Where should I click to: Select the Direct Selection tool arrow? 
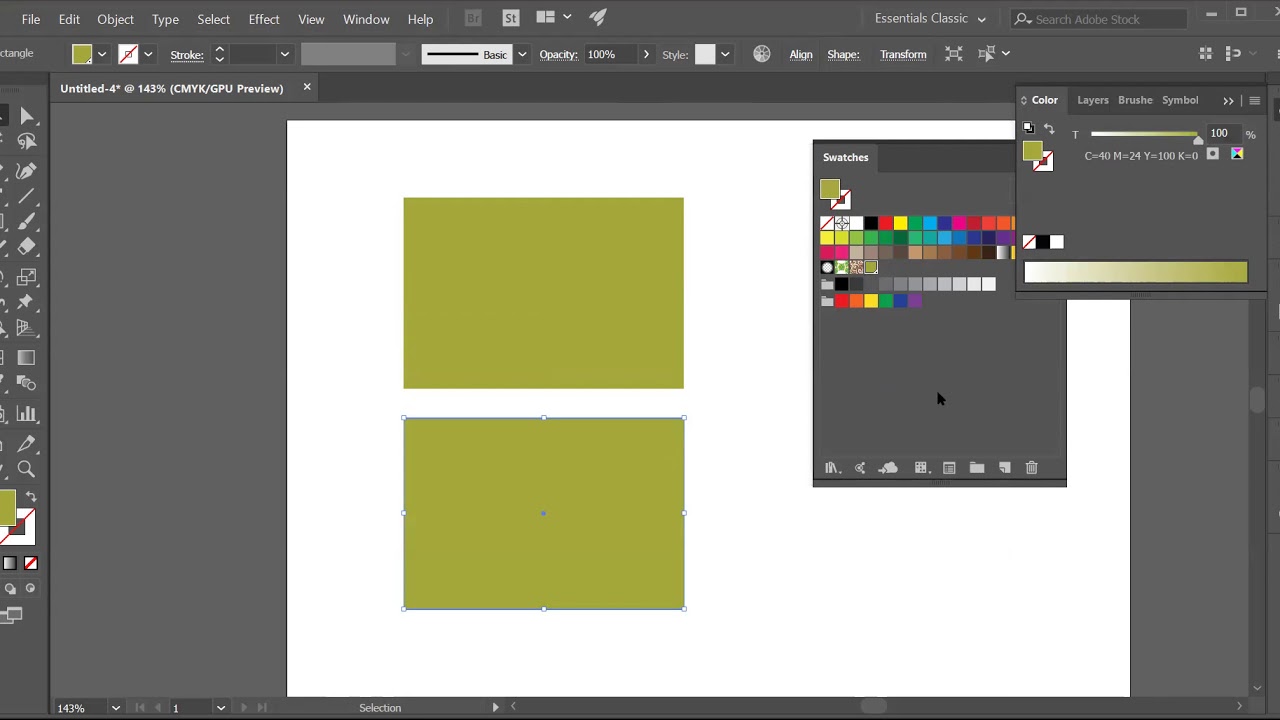(x=27, y=116)
